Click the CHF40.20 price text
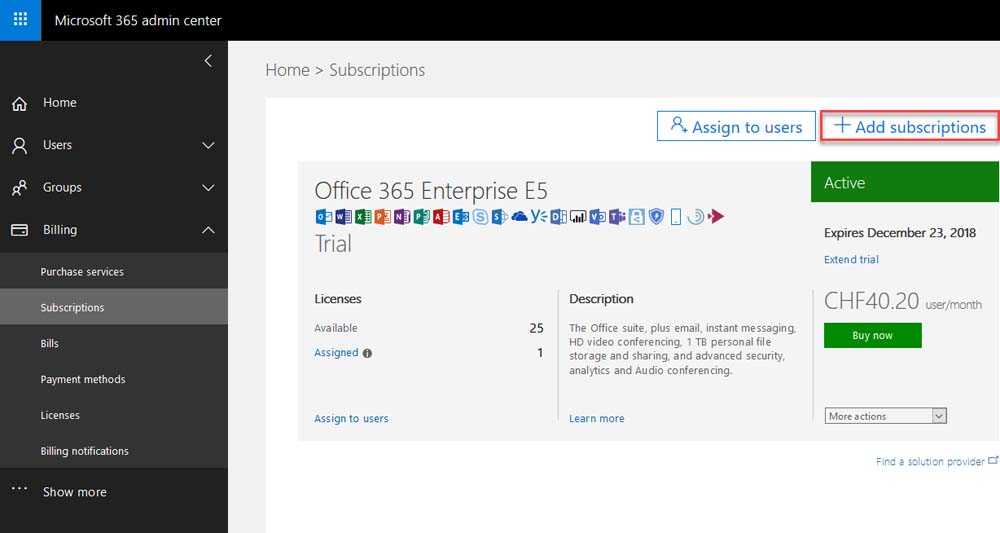 pyautogui.click(x=871, y=301)
